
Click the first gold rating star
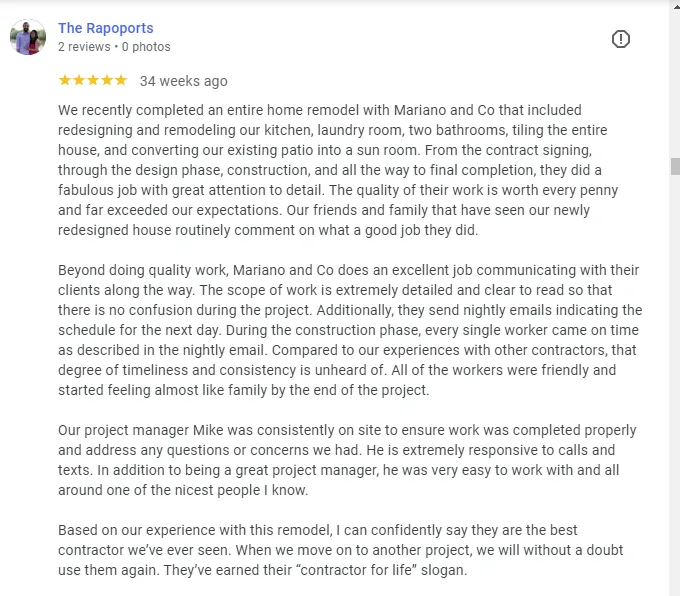[x=65, y=80]
